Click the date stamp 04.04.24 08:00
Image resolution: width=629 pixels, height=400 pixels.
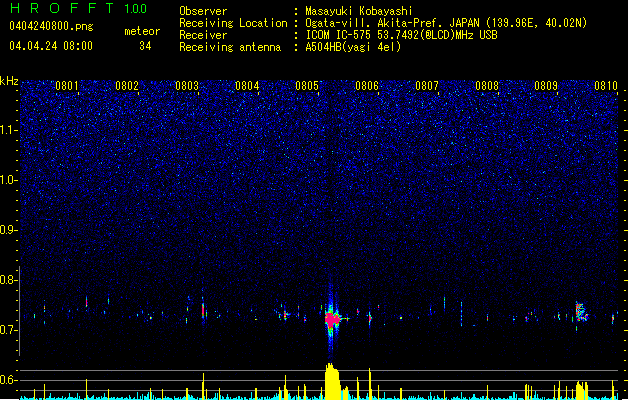coord(51,46)
